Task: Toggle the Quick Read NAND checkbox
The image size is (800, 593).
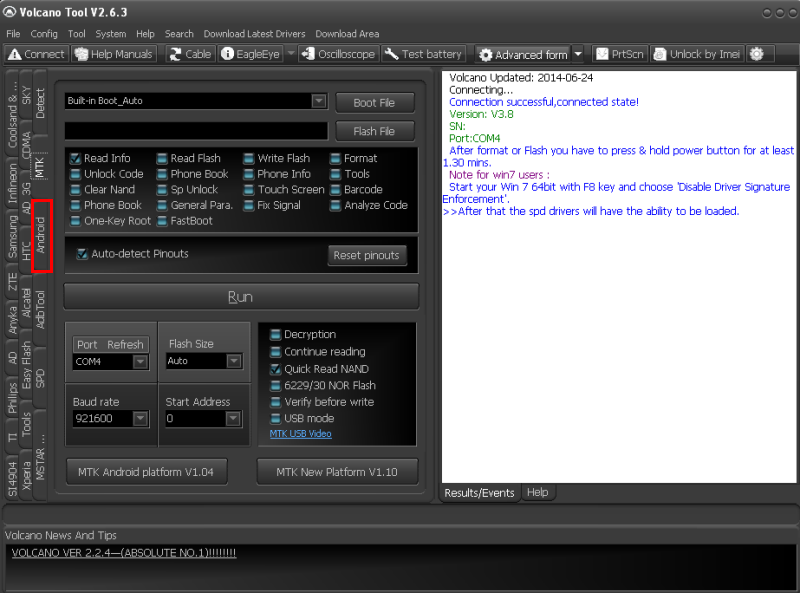Action: 275,369
